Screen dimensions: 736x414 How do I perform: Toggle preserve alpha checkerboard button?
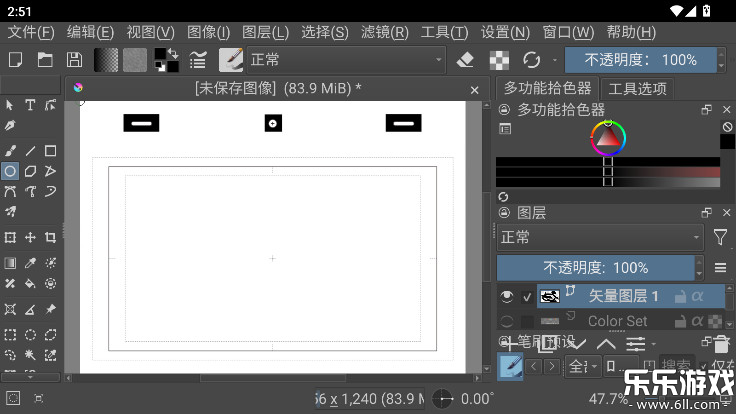click(x=498, y=60)
